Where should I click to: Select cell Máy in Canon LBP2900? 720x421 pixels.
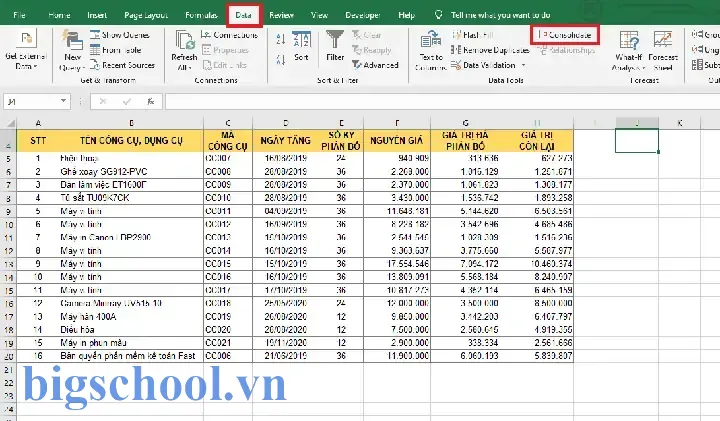click(x=131, y=237)
